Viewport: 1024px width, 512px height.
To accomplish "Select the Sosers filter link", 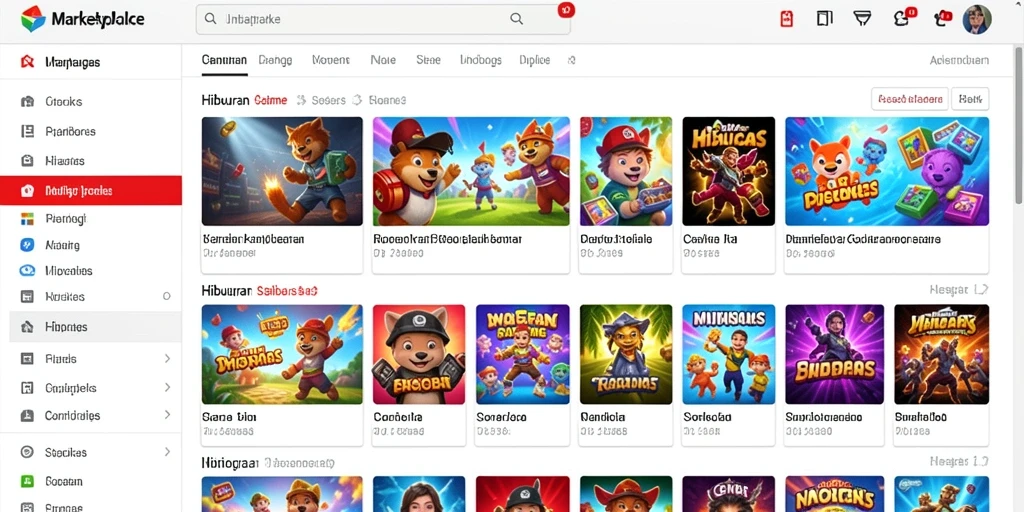I will coord(328,100).
